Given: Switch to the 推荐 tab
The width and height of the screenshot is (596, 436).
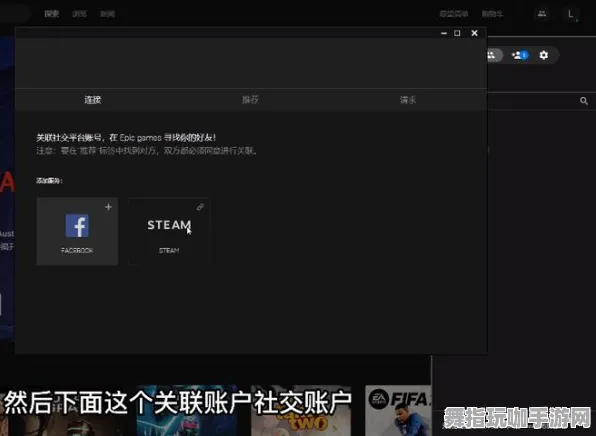Looking at the screenshot, I should (x=250, y=100).
